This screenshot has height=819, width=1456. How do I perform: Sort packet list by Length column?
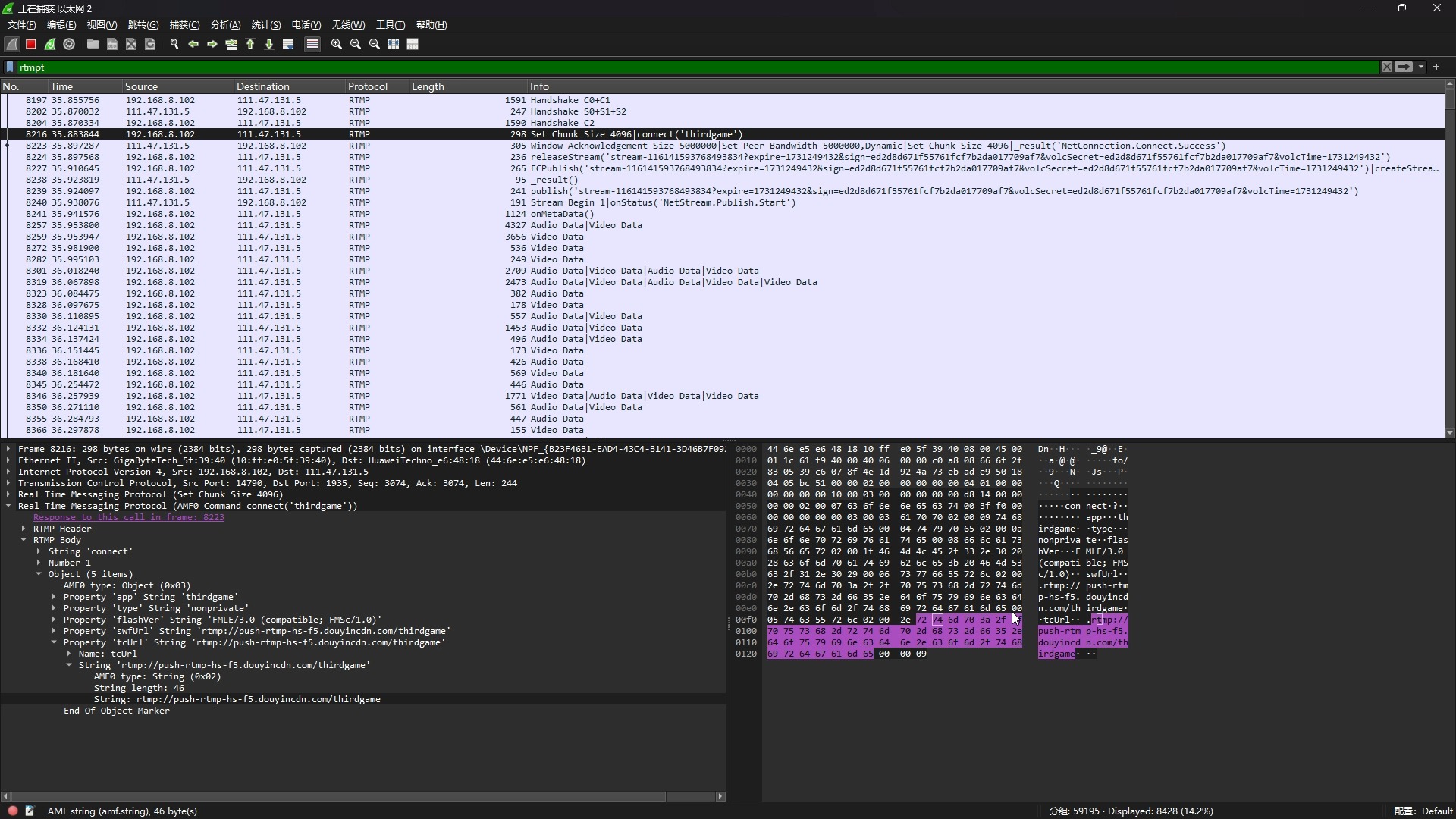pyautogui.click(x=467, y=86)
